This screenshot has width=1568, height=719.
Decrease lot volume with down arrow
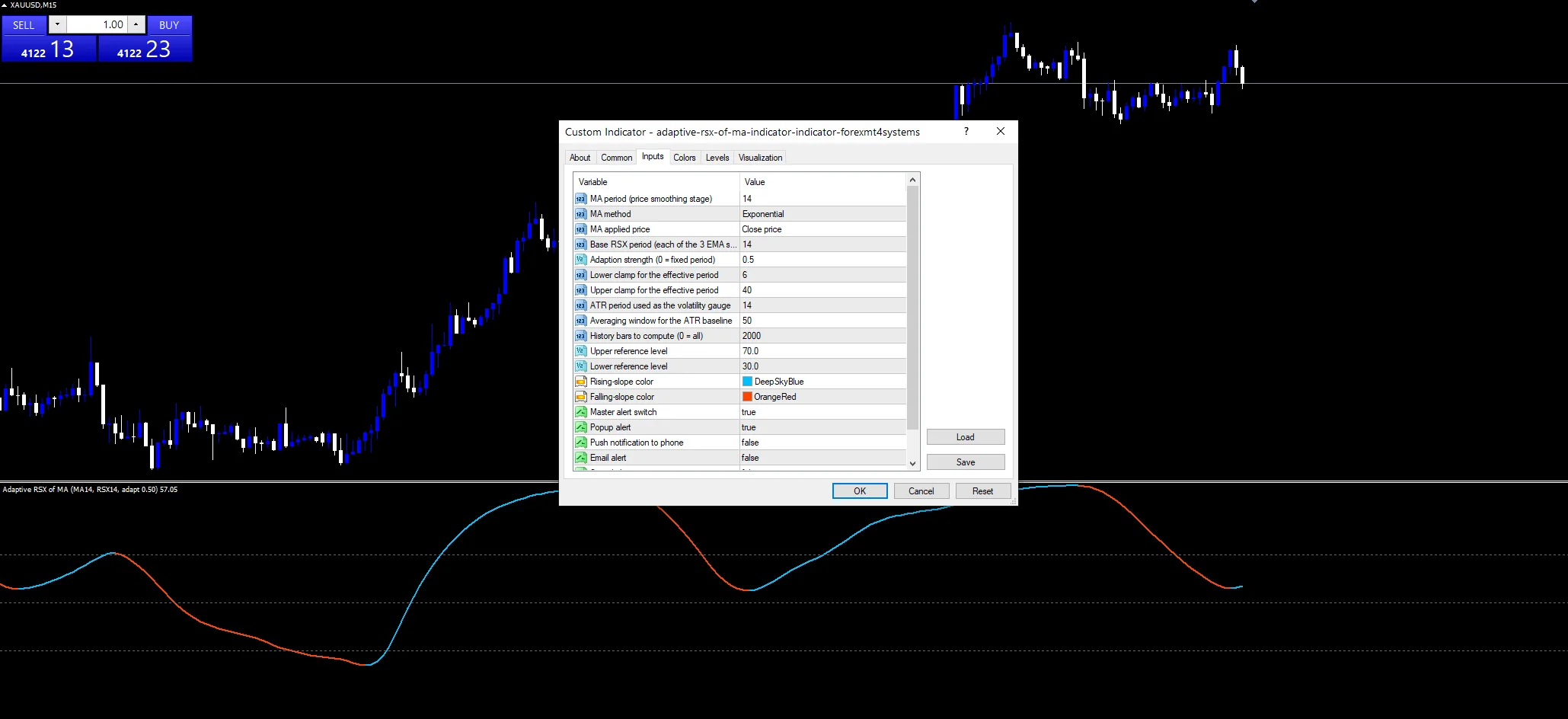click(x=57, y=24)
